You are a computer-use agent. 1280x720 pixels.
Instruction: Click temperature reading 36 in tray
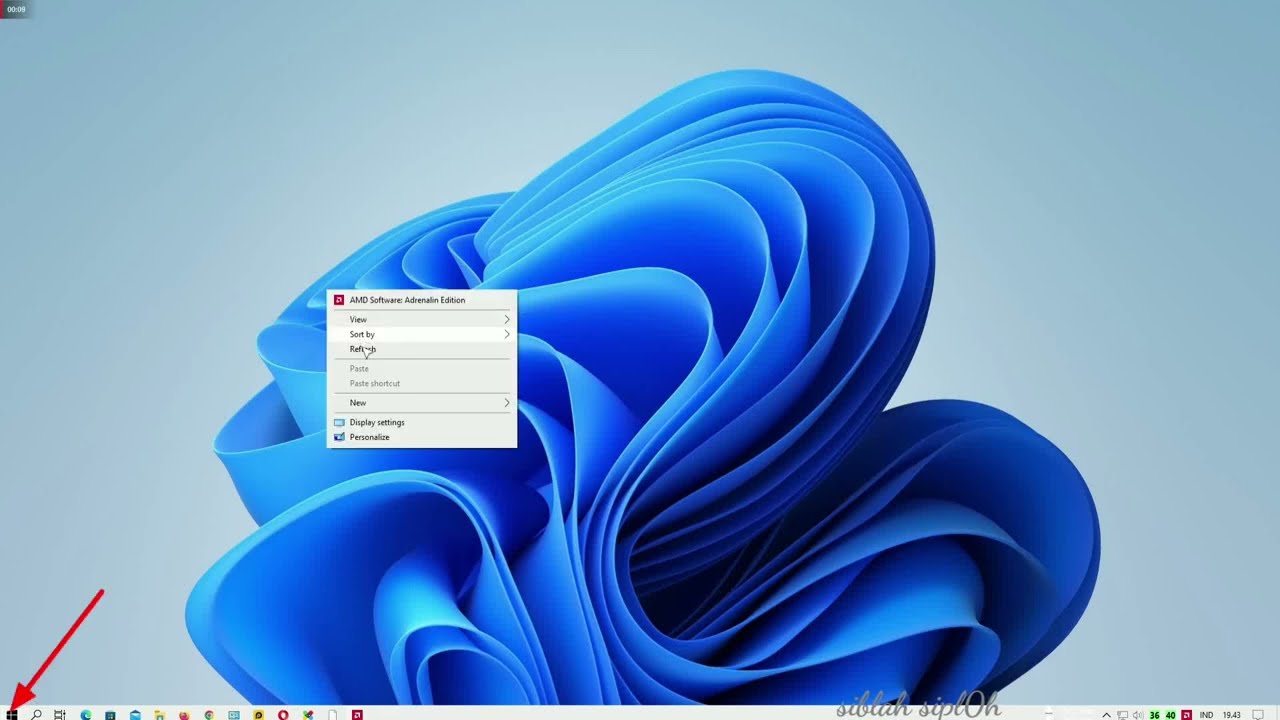click(x=1155, y=715)
